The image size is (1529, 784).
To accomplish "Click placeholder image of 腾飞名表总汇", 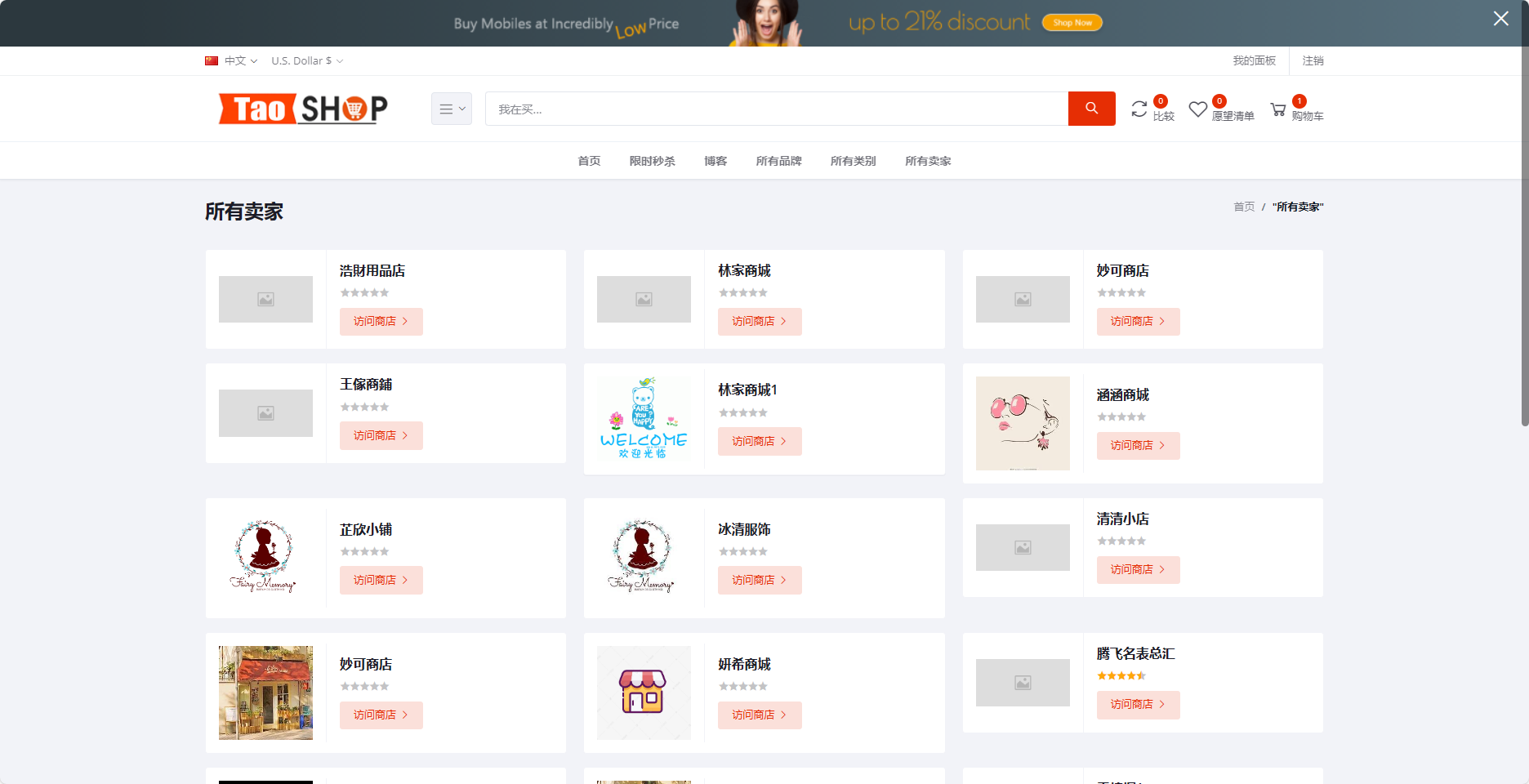I will pos(1023,683).
